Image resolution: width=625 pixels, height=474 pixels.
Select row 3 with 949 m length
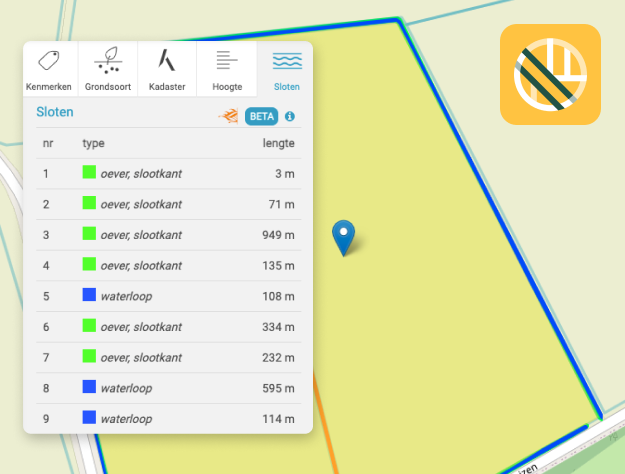pos(168,235)
